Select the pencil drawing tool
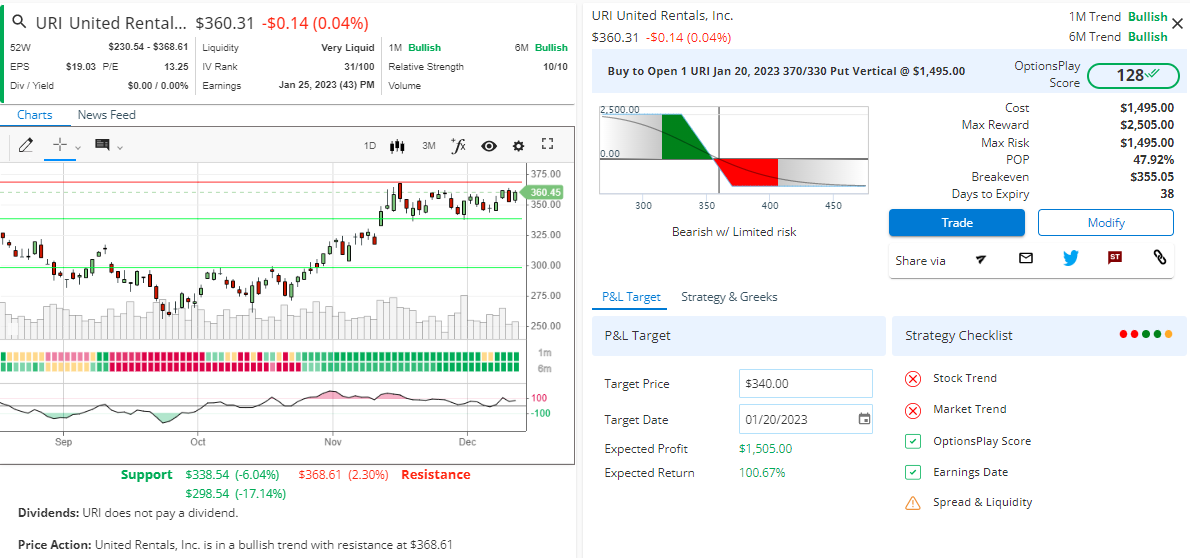Screen dimensions: 1190x558 25,145
